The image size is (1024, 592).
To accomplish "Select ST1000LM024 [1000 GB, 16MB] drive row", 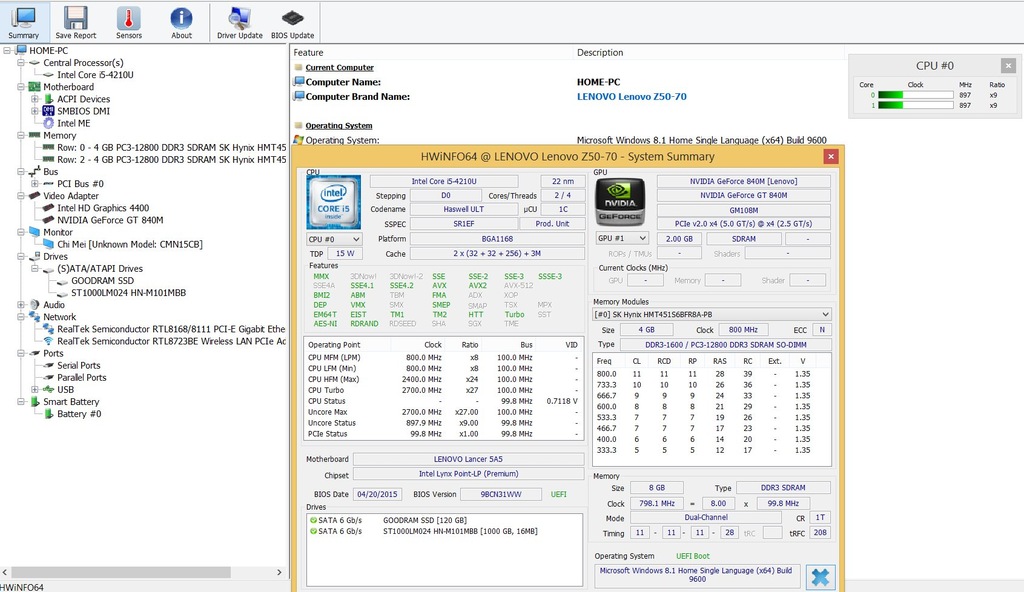I will pos(444,531).
